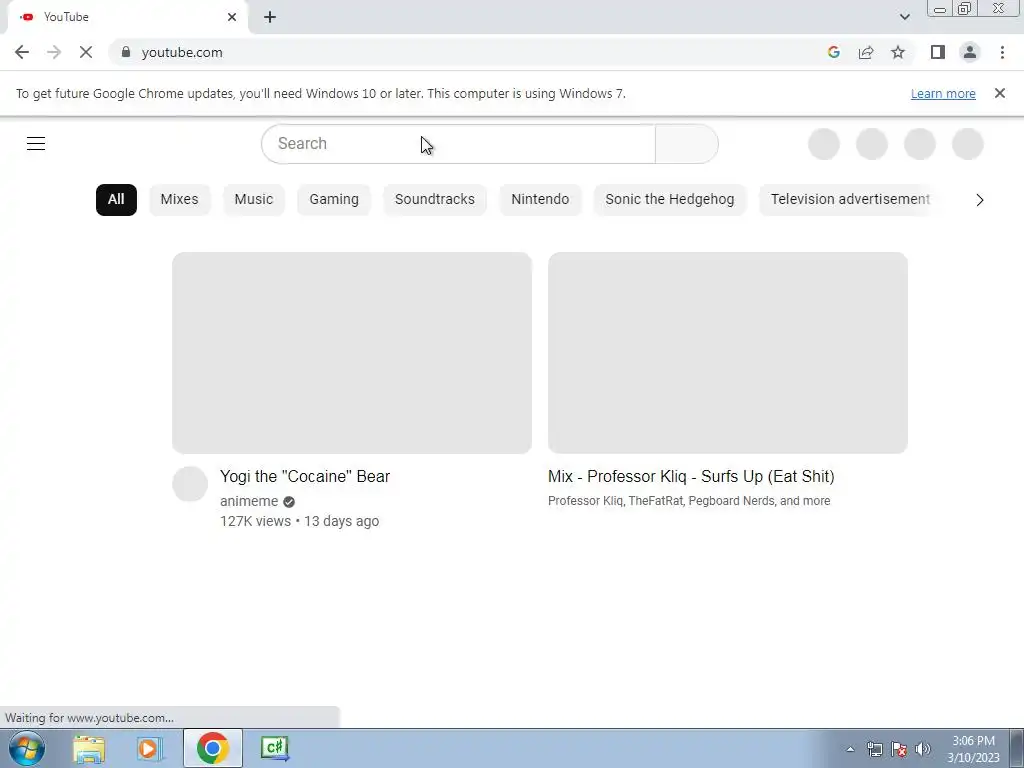
Task: Dismiss the Chrome update notice bar
Action: (1000, 93)
